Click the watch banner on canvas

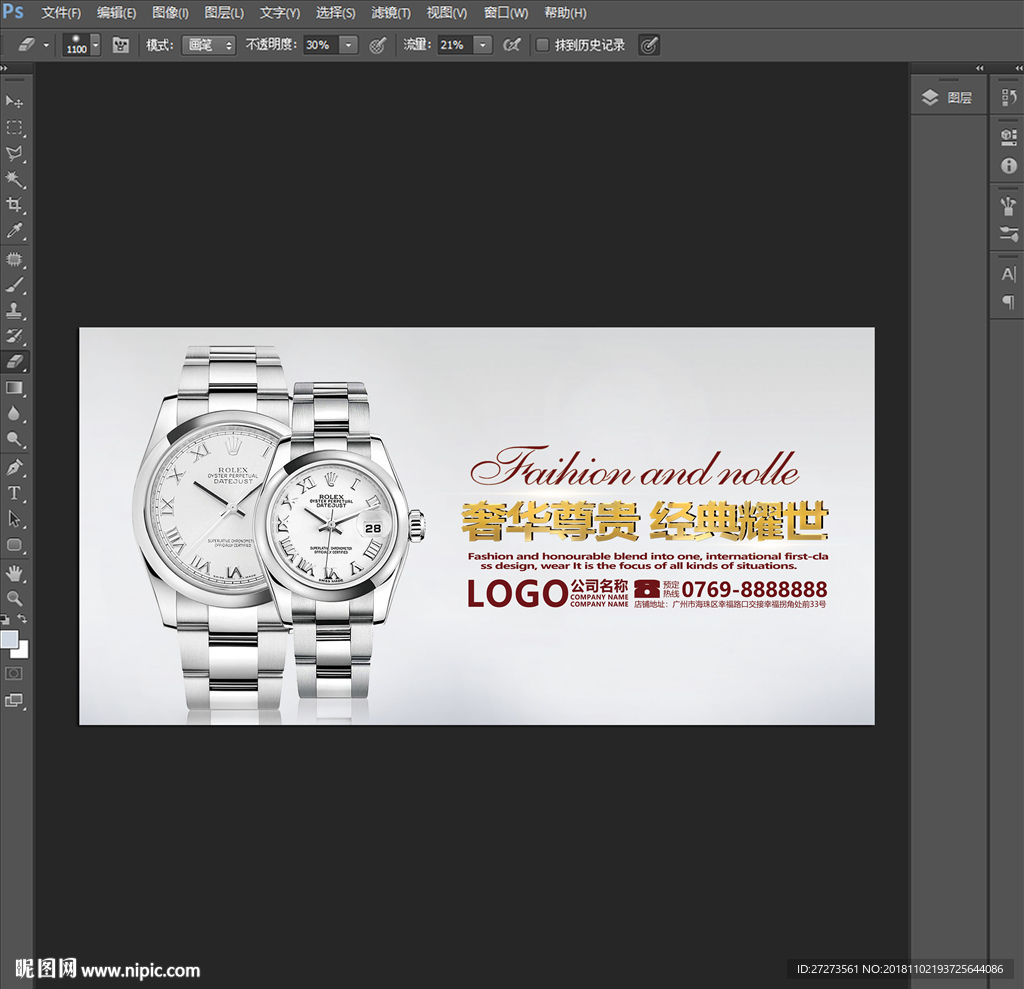click(477, 526)
